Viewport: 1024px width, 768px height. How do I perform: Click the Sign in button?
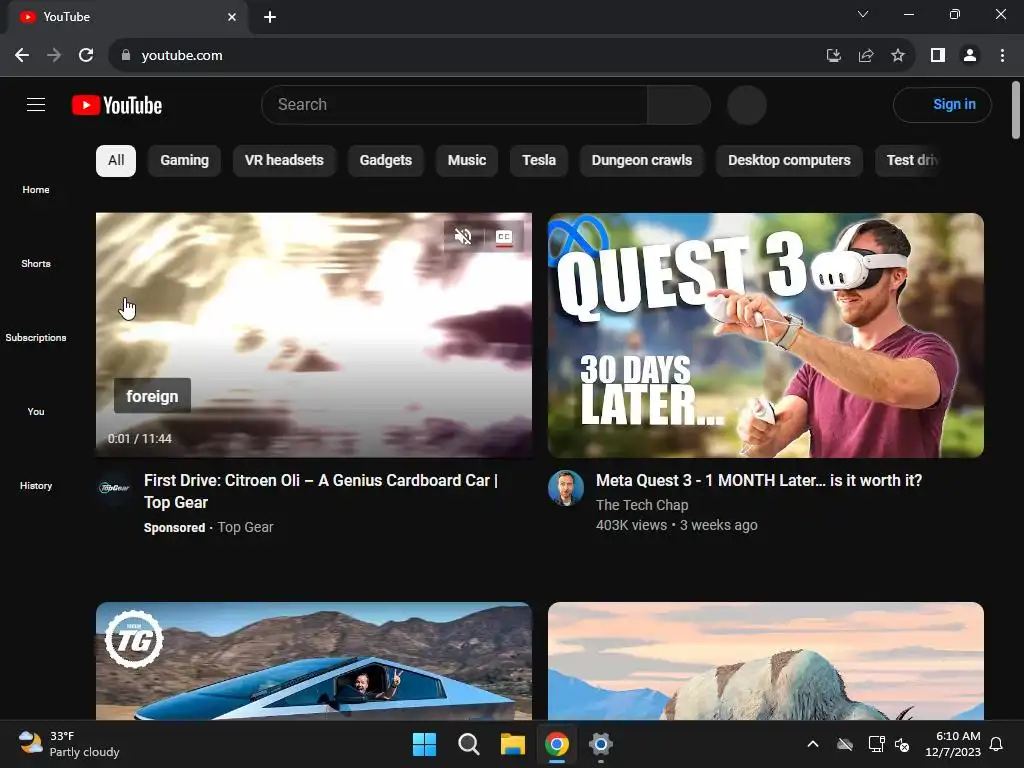[942, 104]
